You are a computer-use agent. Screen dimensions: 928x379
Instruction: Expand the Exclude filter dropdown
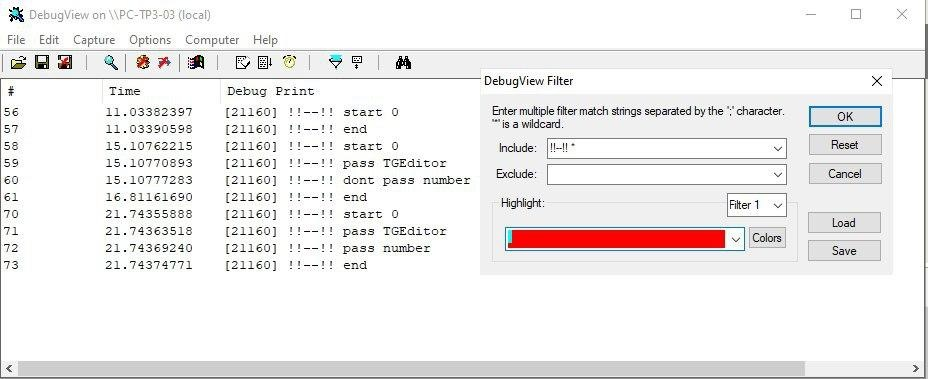[x=778, y=175]
